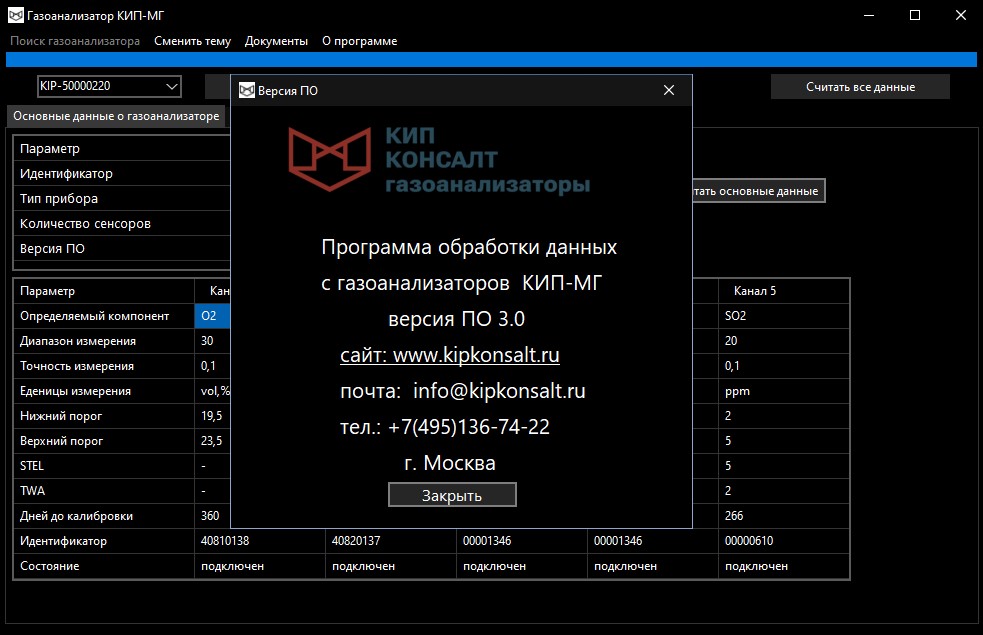Open the www.kipkonsalt.ru website link
The height and width of the screenshot is (635, 983).
(x=450, y=355)
